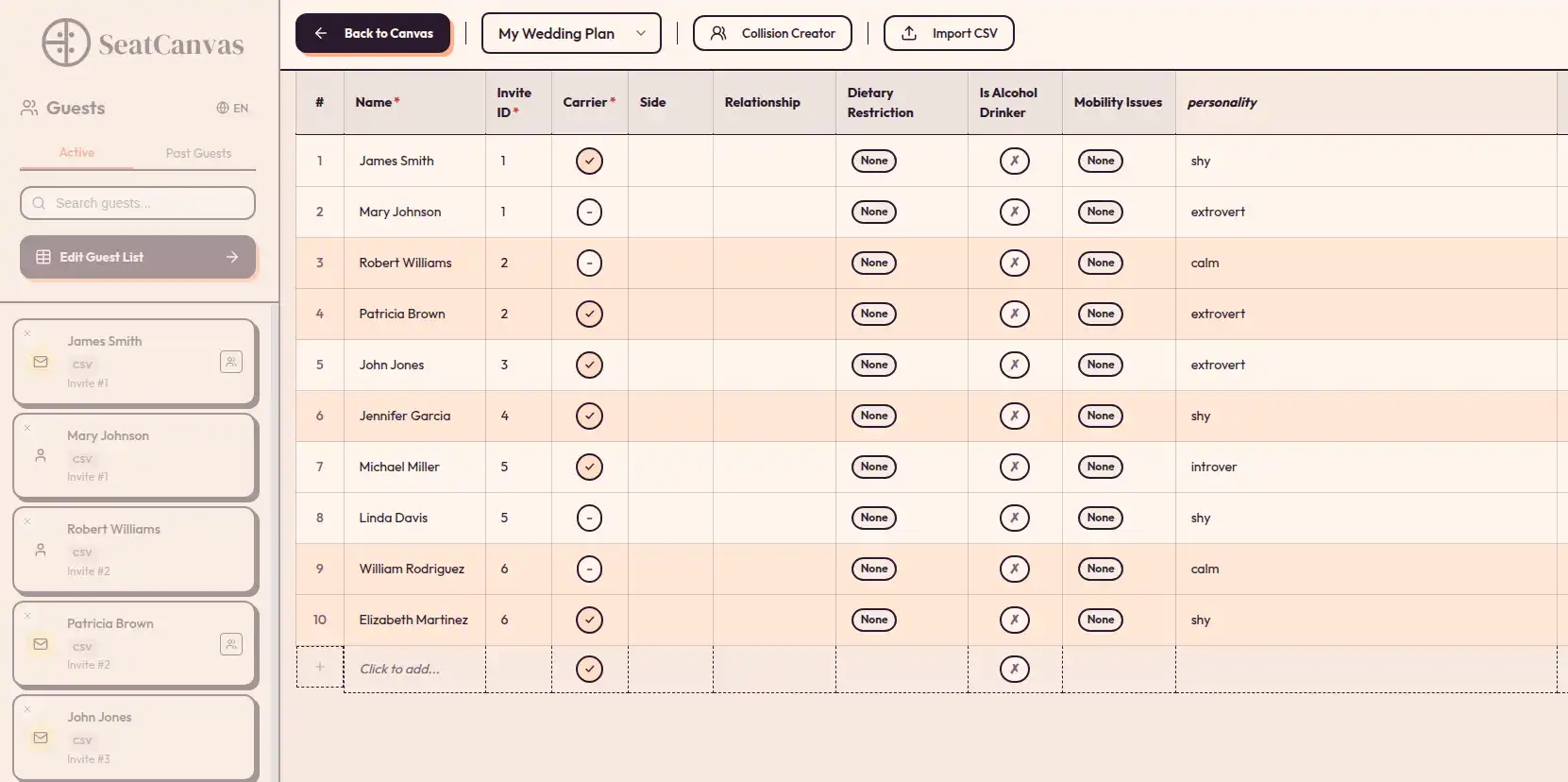Remove James Smith card with its X icon
Viewport: 1568px width, 782px height.
[x=27, y=332]
